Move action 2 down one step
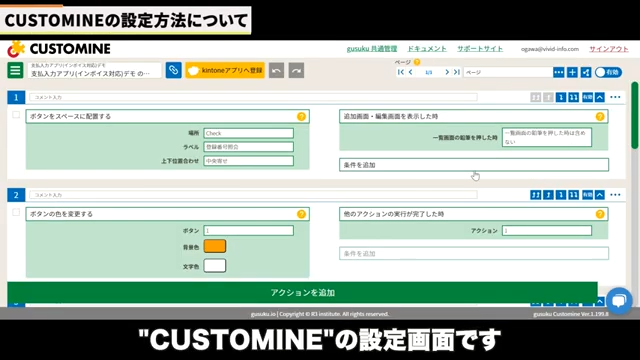The image size is (640, 360). click(x=561, y=195)
